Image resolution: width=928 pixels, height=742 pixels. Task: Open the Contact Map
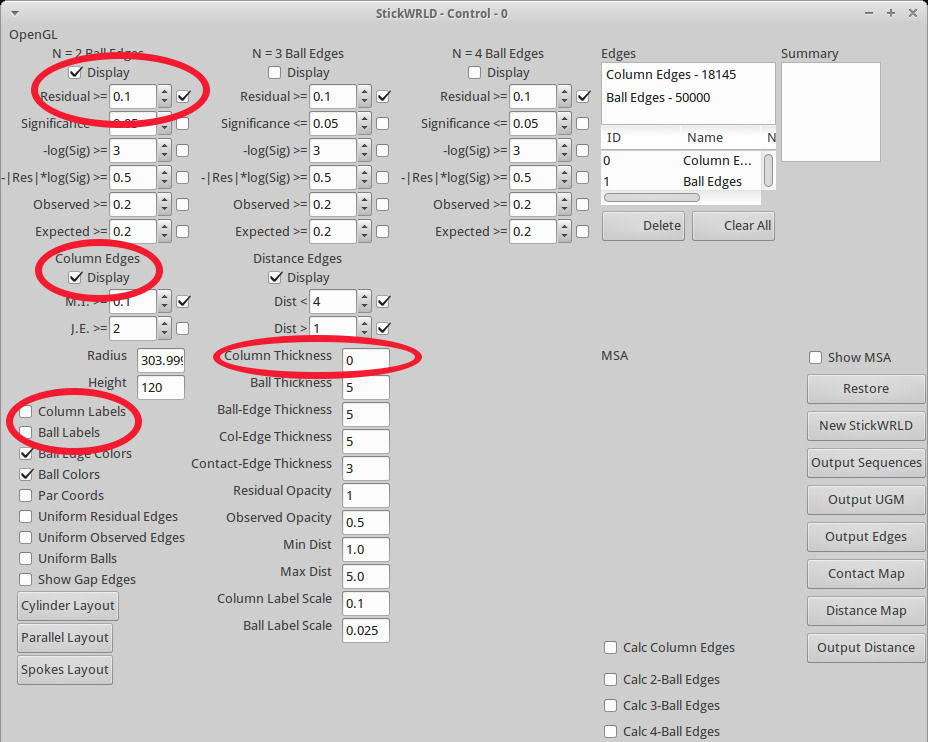(866, 574)
